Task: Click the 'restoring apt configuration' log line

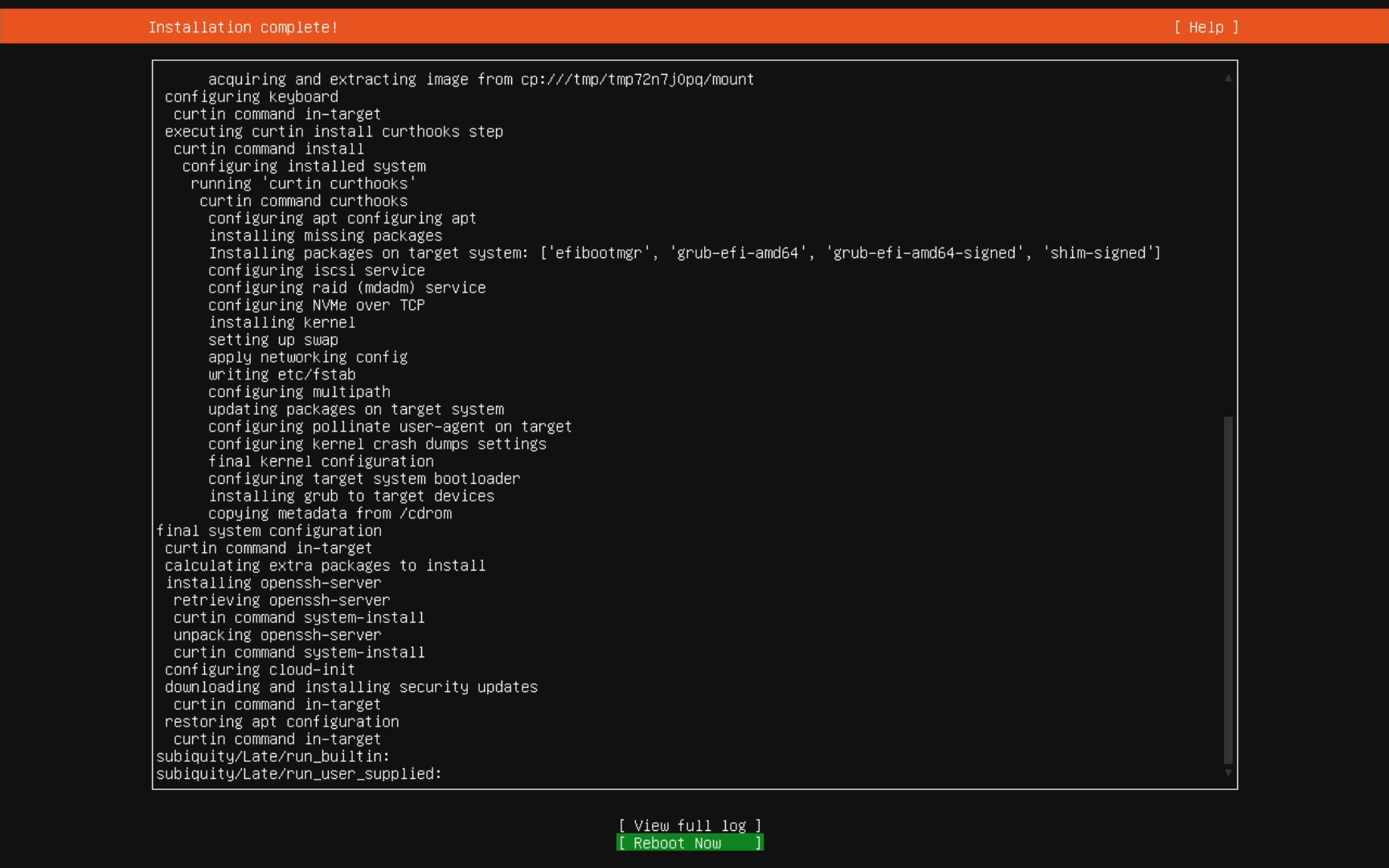Action: coord(281,722)
